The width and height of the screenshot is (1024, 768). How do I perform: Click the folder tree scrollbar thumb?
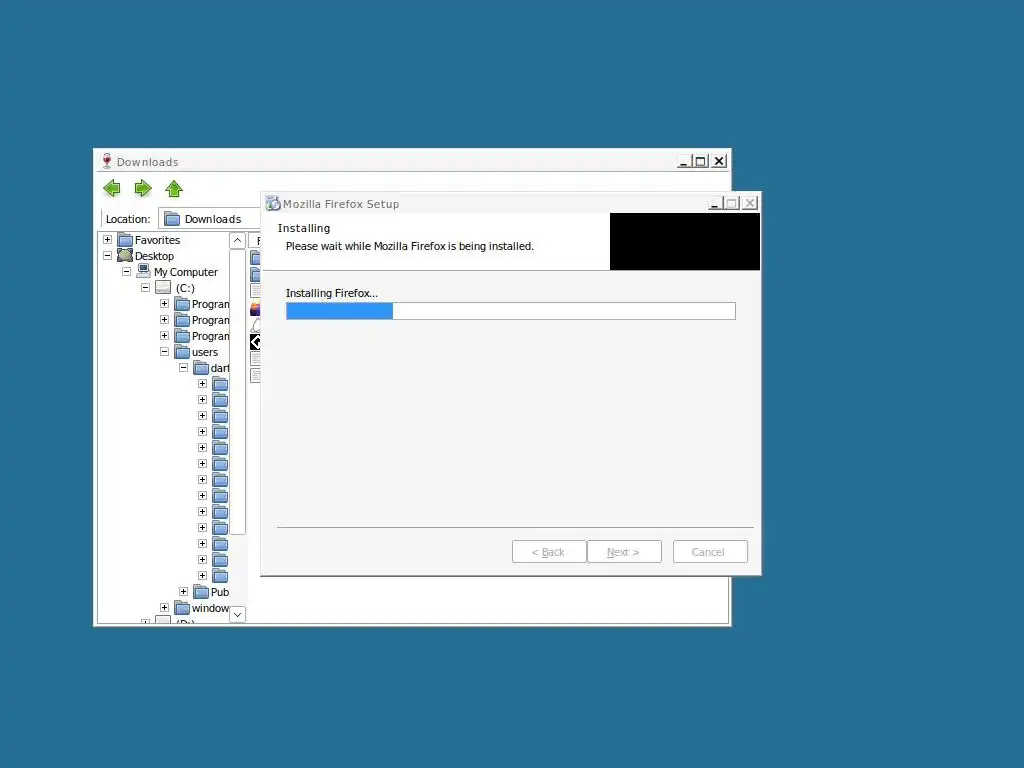pos(238,392)
